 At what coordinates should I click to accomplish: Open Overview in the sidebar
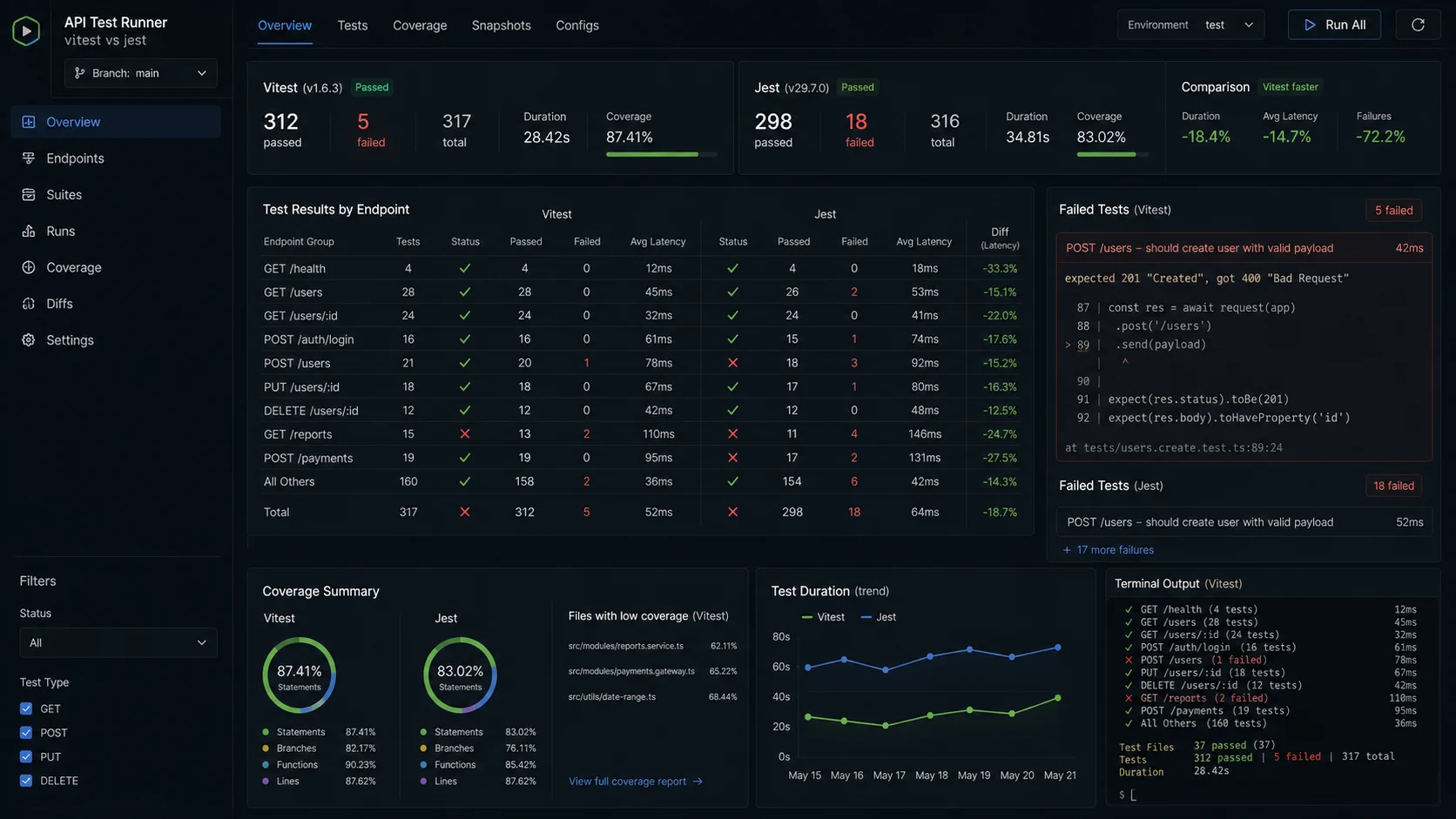tap(115, 122)
